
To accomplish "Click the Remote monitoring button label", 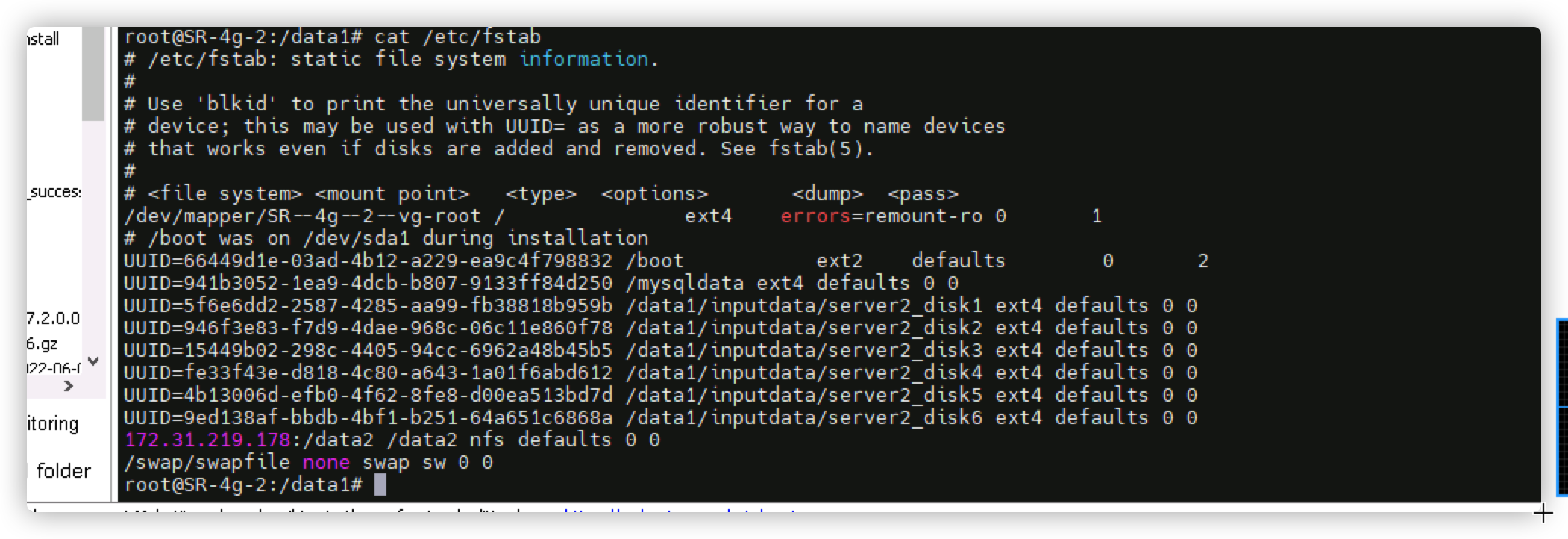I will point(53,424).
